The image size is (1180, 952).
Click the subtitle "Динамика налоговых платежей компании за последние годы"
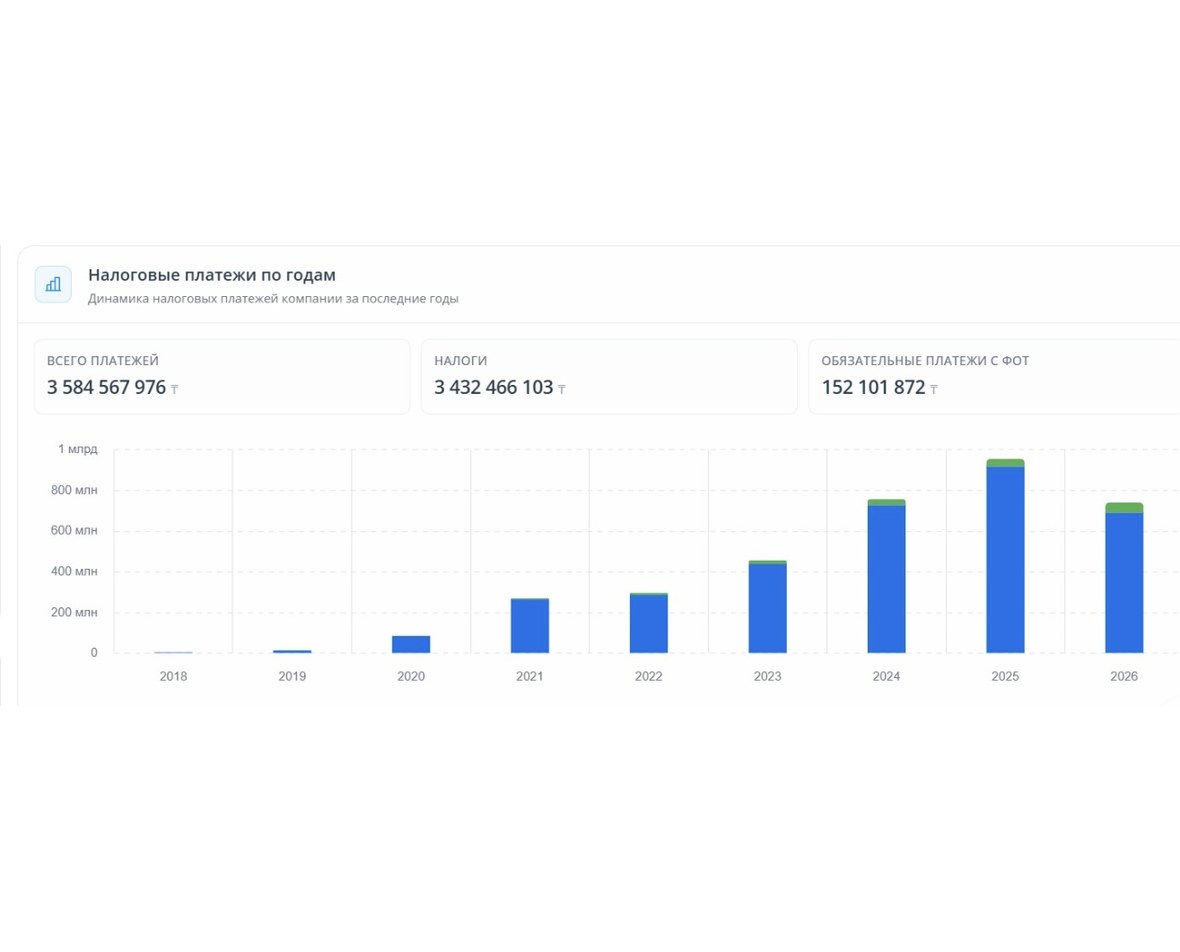pos(273,299)
